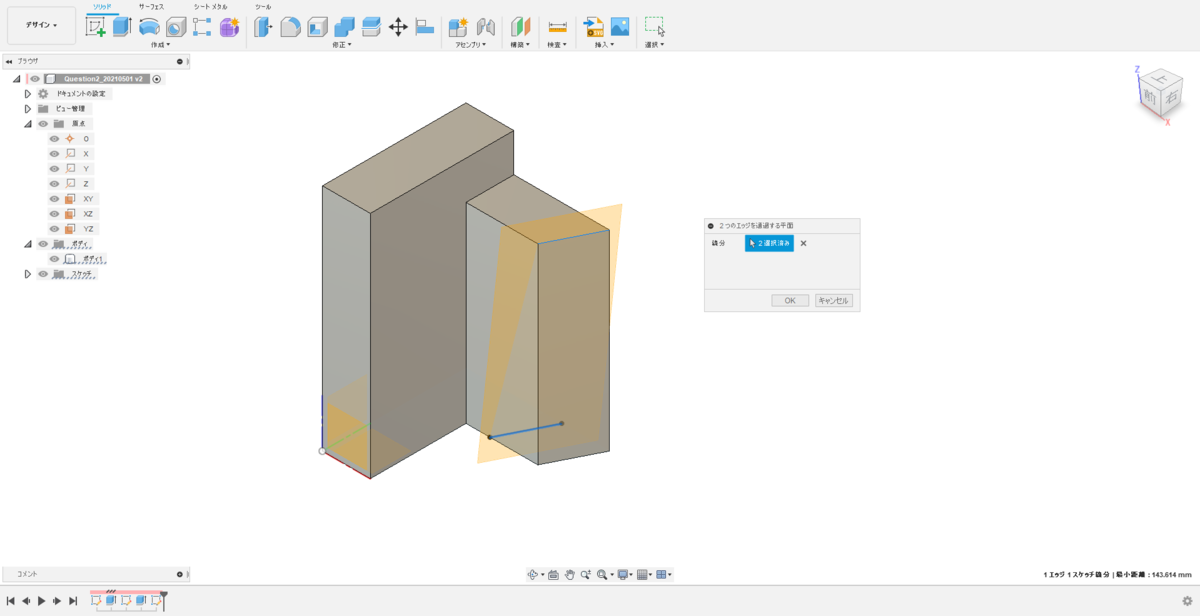
Task: Select the Create Sketch tool
Action: (95, 27)
